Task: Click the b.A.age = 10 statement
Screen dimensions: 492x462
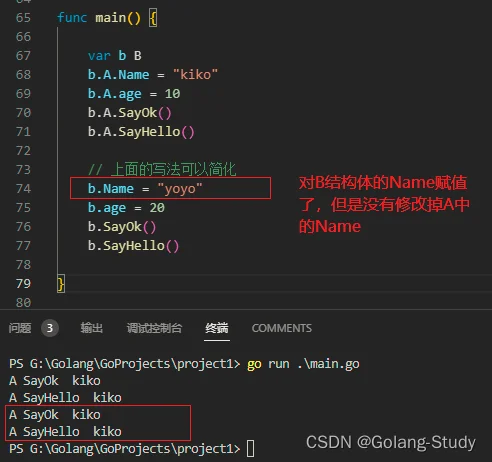Action: tap(134, 94)
